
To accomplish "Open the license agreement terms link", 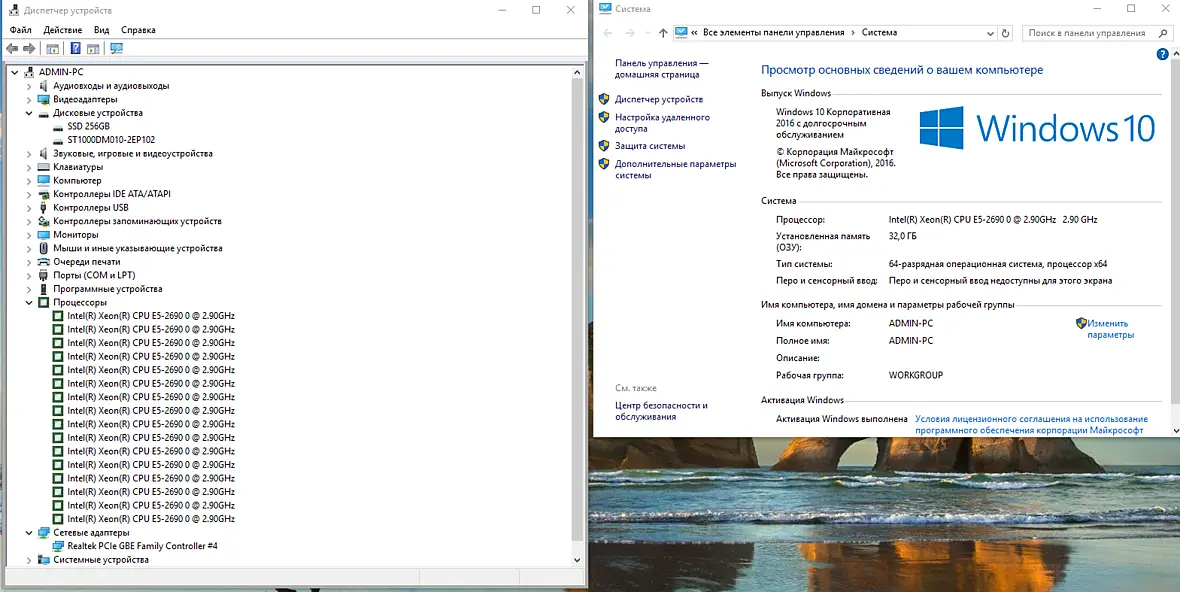I will [x=1031, y=424].
